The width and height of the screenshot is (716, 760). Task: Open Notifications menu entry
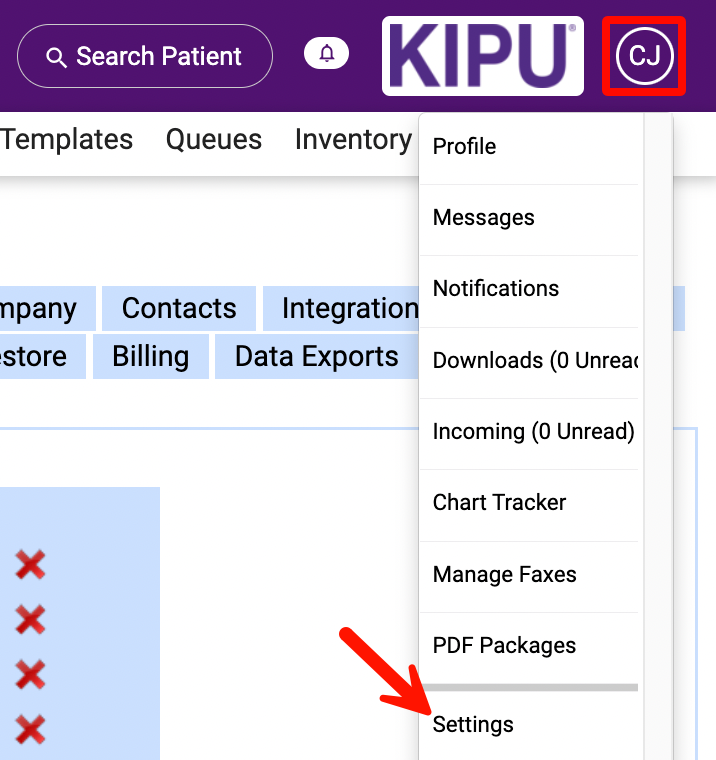pyautogui.click(x=495, y=288)
